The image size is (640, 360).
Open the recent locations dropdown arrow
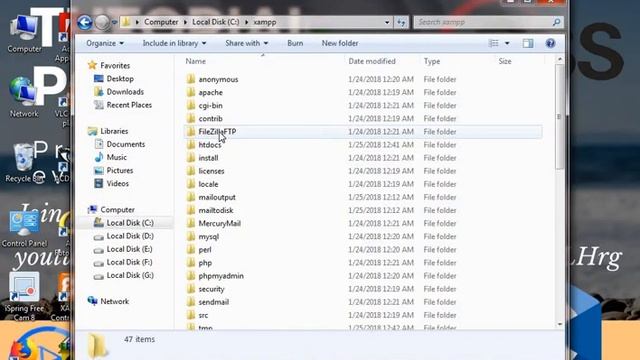[x=115, y=22]
